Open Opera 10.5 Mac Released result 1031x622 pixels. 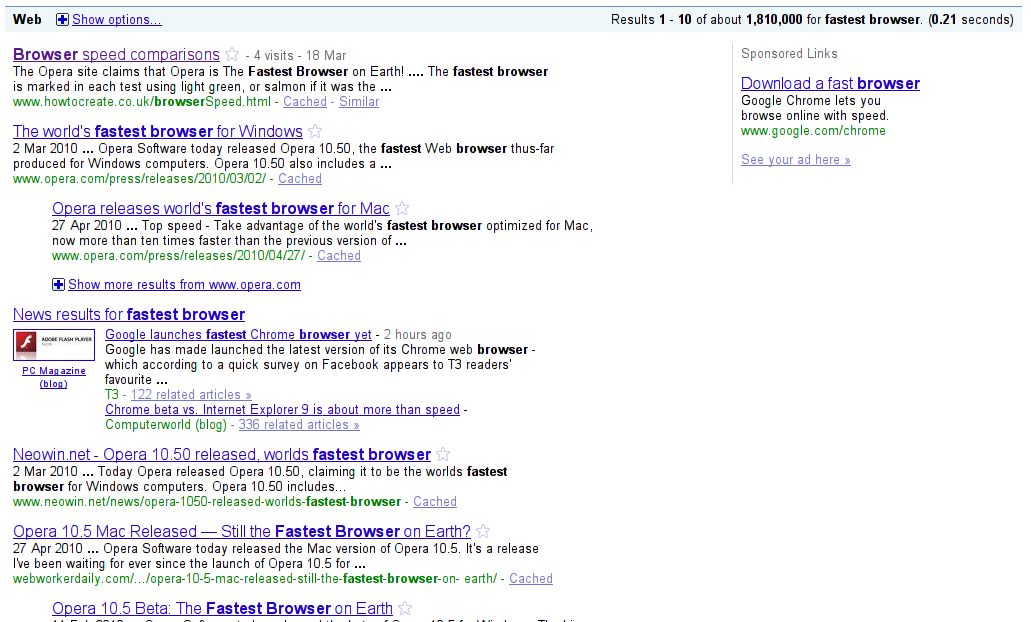pyautogui.click(x=242, y=531)
